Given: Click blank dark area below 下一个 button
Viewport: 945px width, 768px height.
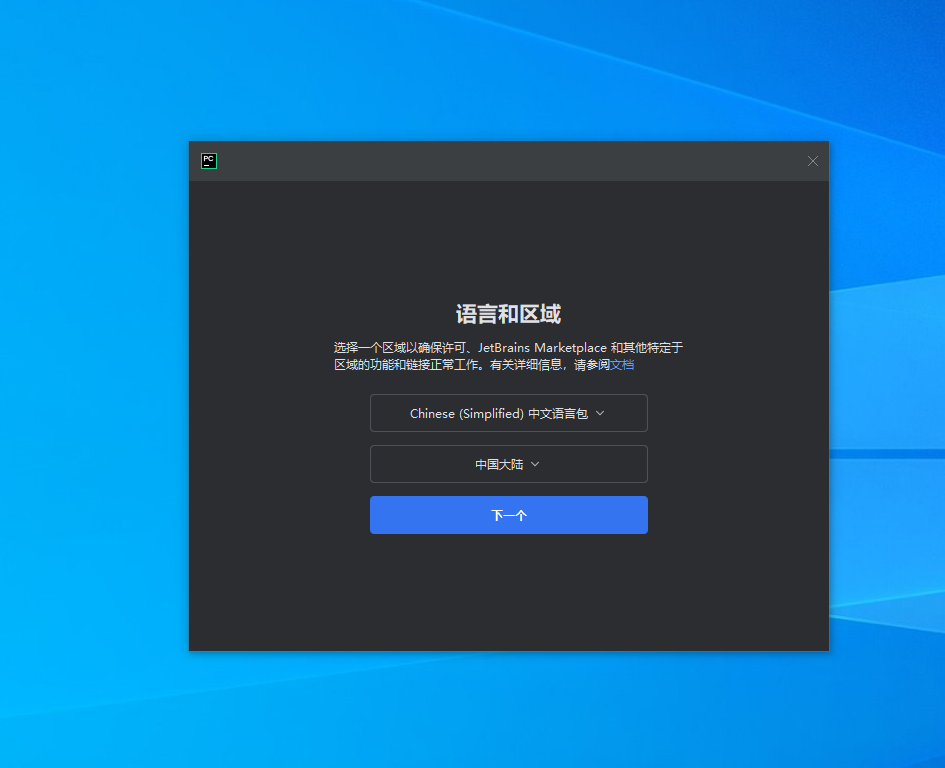Looking at the screenshot, I should pos(508,595).
